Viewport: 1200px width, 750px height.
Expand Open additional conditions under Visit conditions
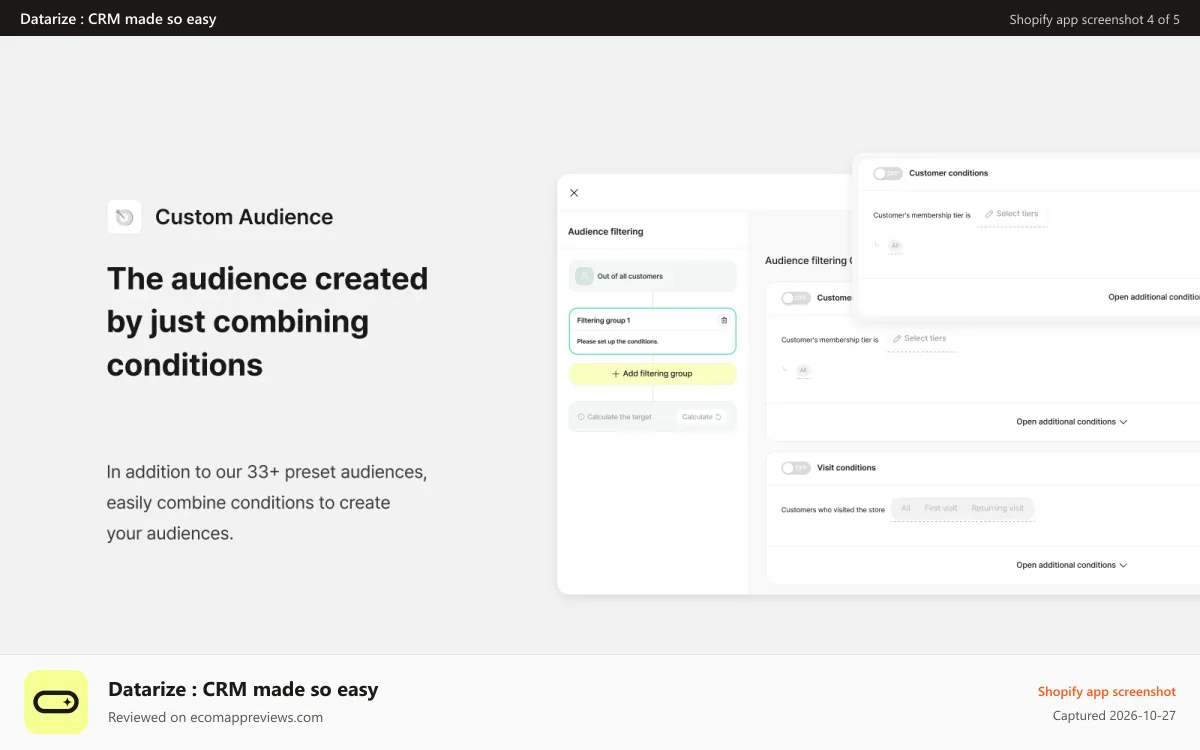1072,565
